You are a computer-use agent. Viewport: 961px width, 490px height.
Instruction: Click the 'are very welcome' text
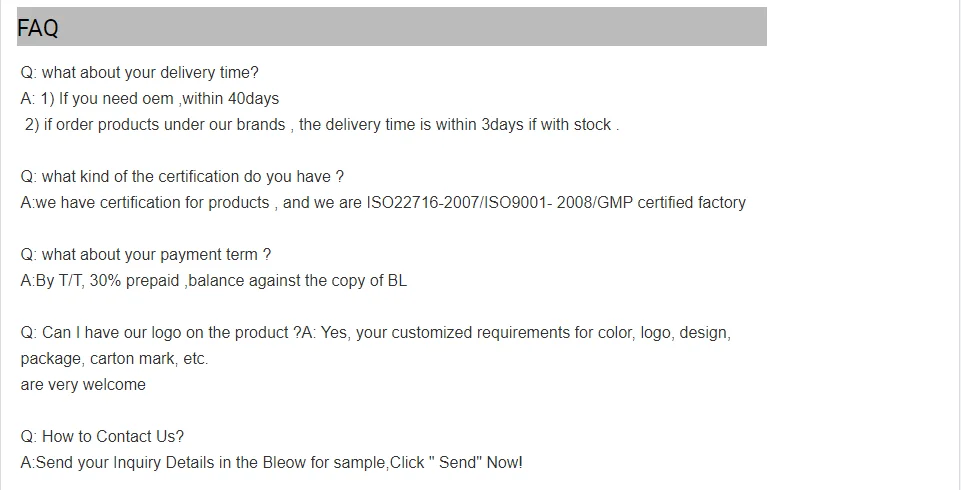click(x=83, y=385)
